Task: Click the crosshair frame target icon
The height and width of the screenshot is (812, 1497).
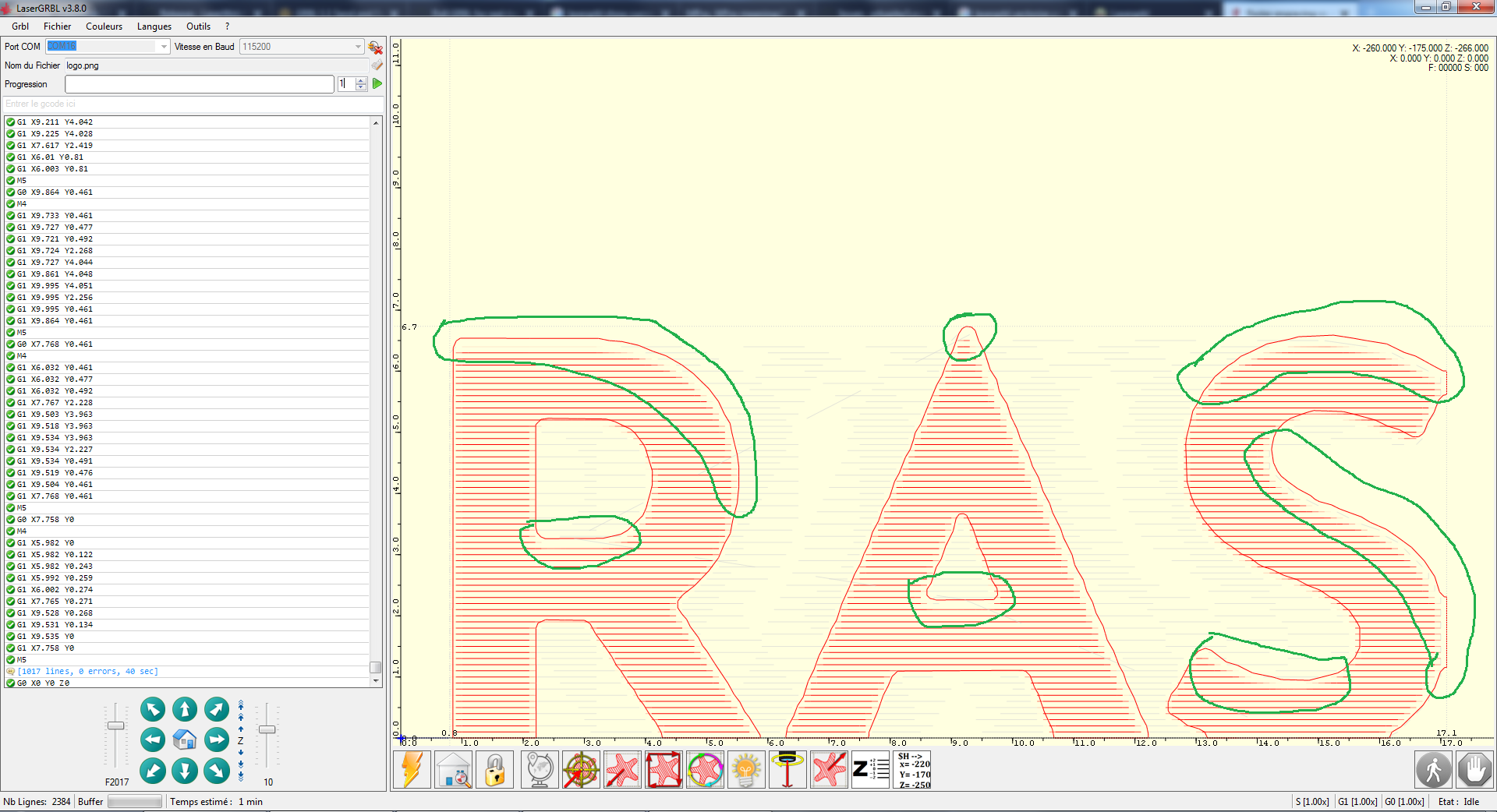Action: click(581, 770)
